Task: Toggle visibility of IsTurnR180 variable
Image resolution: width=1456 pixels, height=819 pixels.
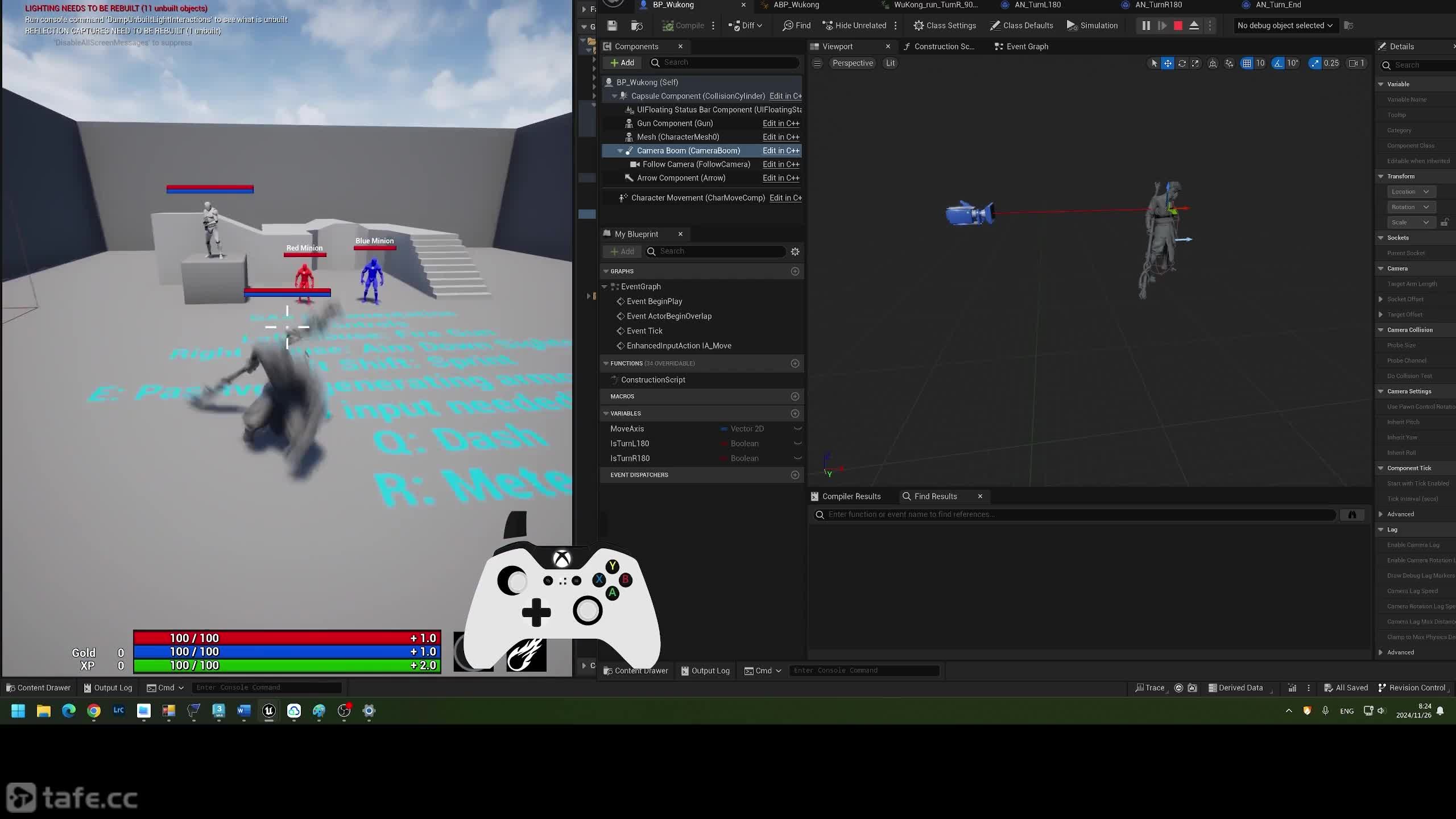Action: point(797,458)
